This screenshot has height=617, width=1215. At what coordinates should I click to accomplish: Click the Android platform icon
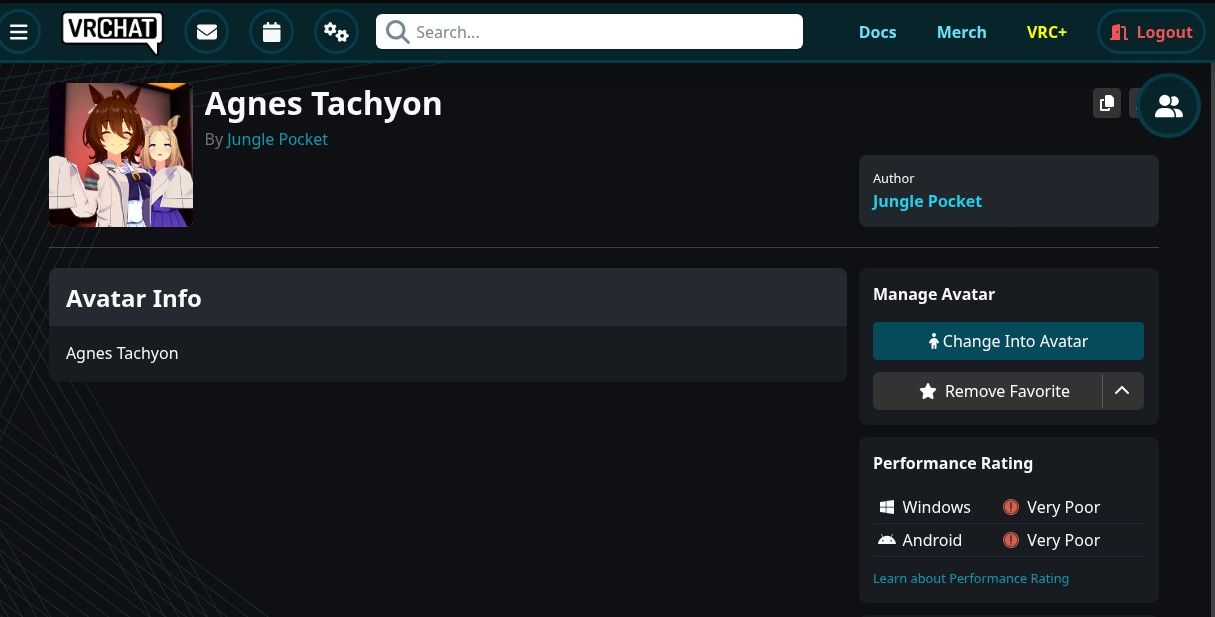coord(887,540)
